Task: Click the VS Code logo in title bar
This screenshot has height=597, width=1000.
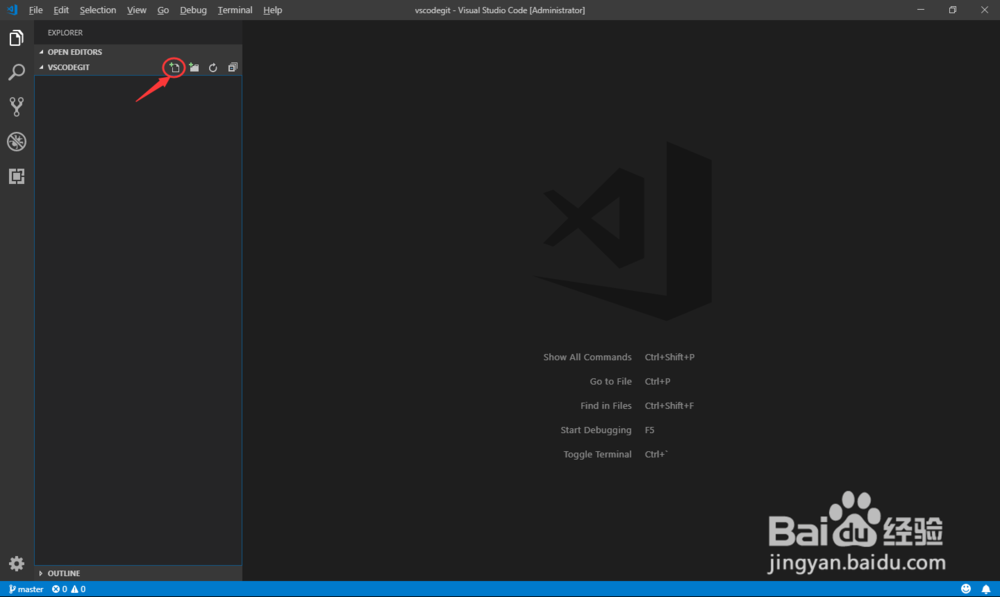Action: point(12,10)
